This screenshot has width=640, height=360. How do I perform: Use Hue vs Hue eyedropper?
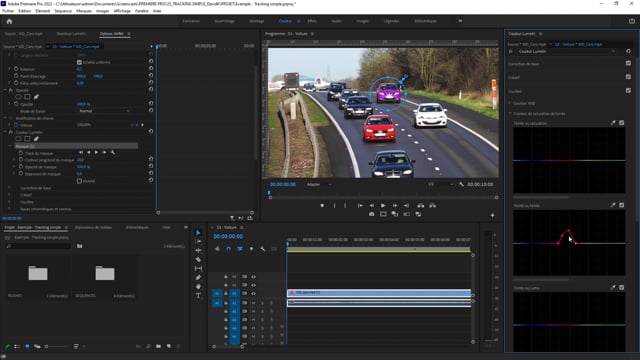(613, 205)
